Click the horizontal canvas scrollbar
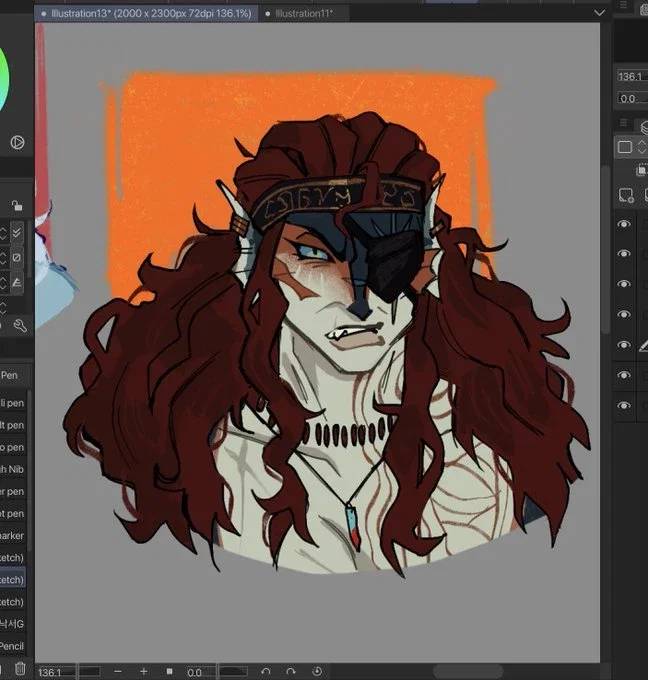Screen dimensions: 648x680 coord(468,671)
